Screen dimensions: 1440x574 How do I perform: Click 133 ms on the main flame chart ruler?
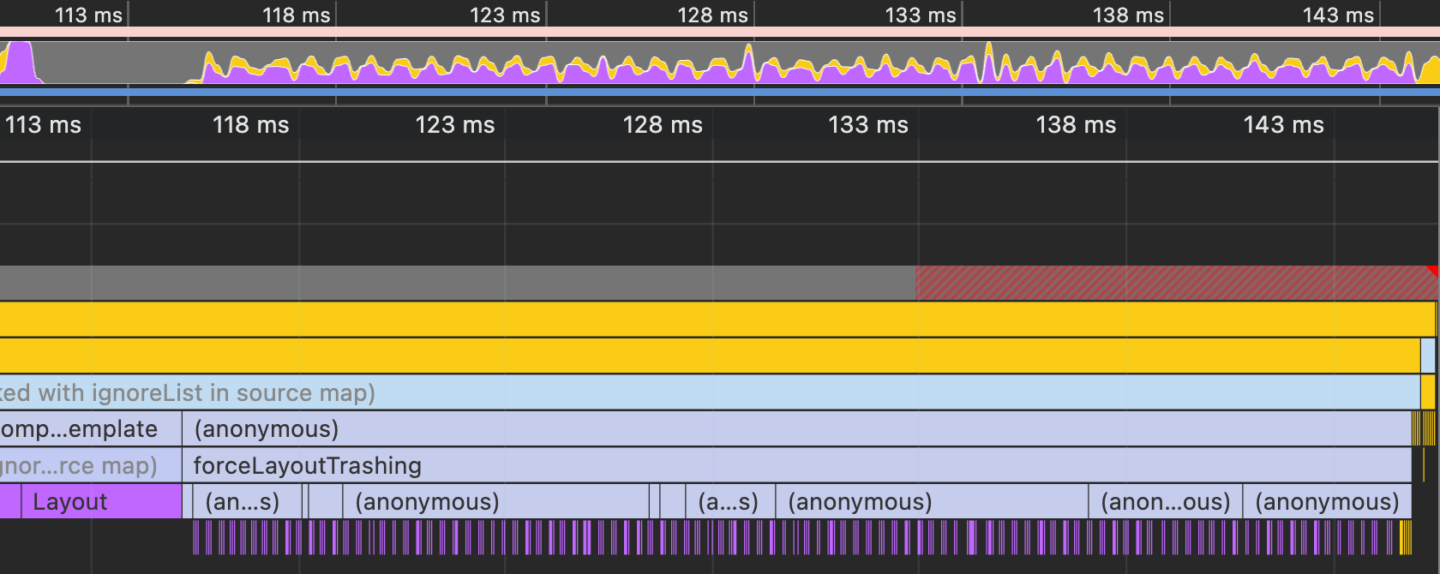point(868,125)
